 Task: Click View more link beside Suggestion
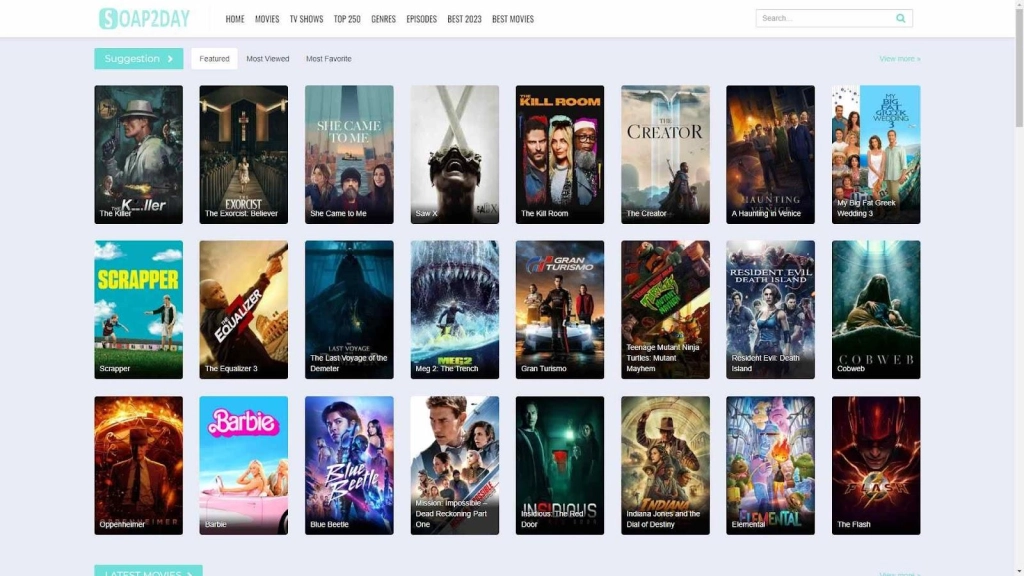tap(899, 59)
